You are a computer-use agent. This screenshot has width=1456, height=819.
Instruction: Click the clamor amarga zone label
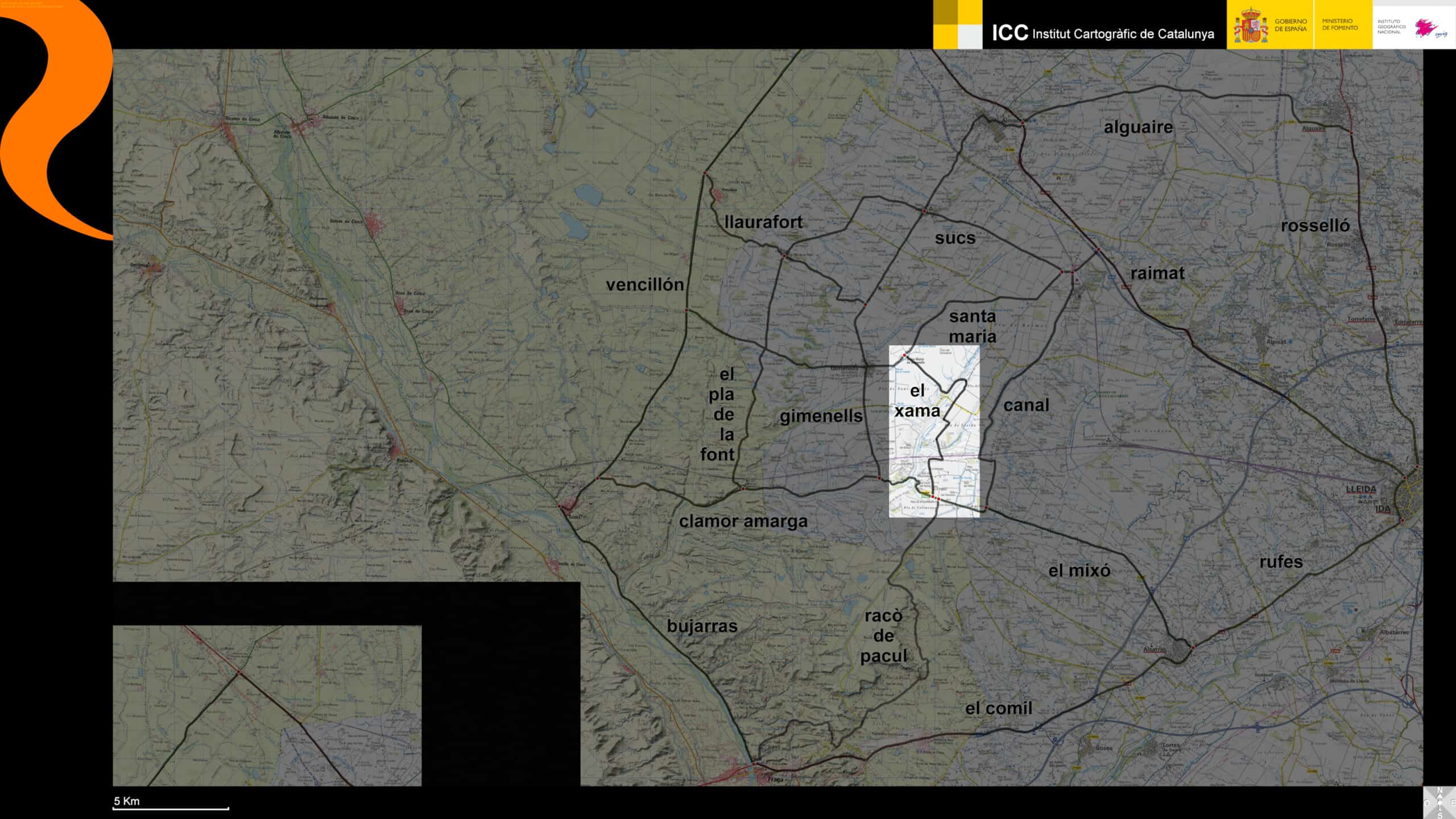pyautogui.click(x=743, y=521)
